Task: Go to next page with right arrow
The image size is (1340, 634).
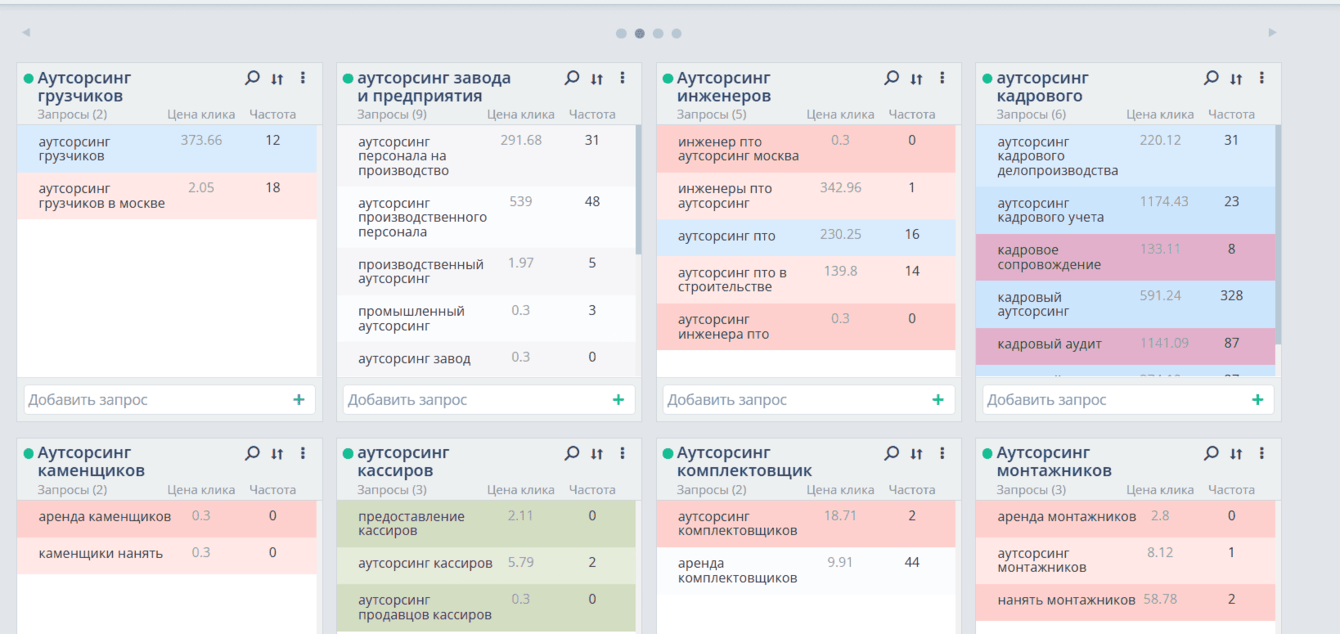Action: pyautogui.click(x=1272, y=33)
